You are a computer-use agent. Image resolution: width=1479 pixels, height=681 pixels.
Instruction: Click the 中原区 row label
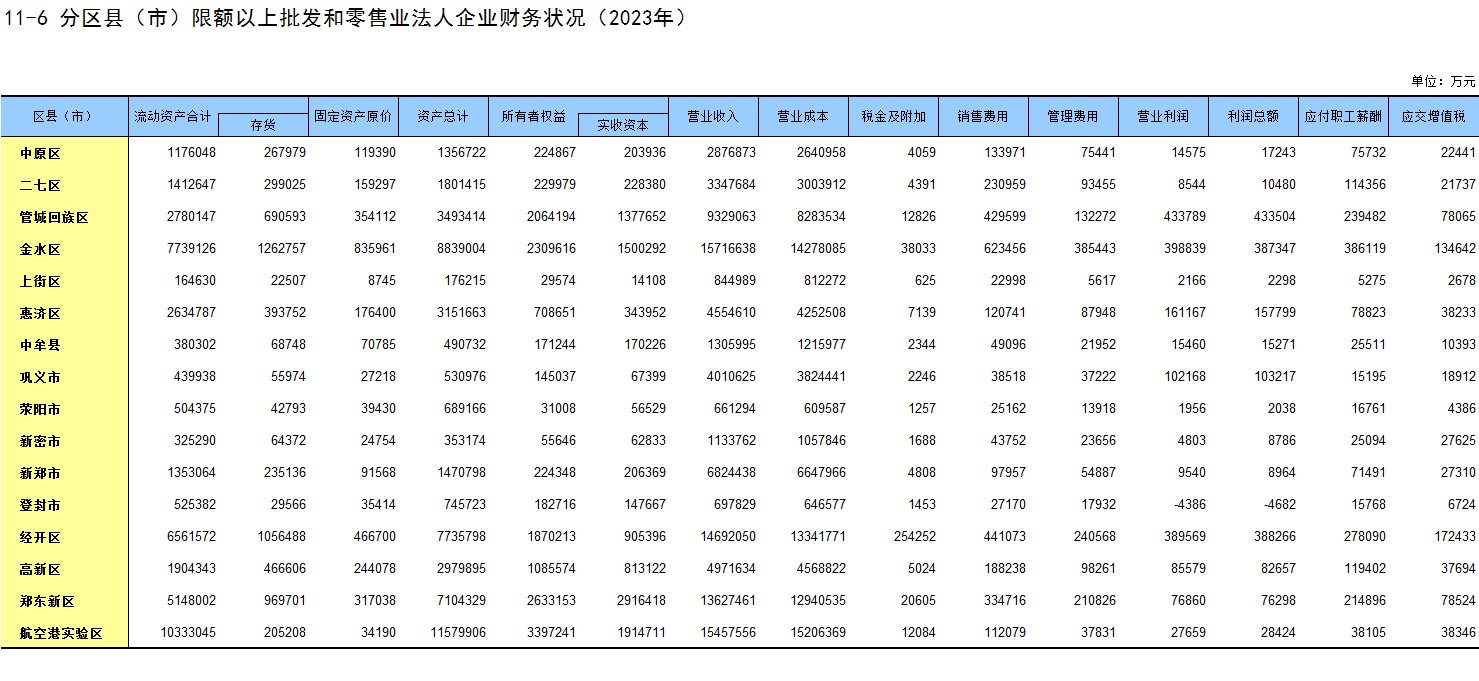pyautogui.click(x=41, y=153)
